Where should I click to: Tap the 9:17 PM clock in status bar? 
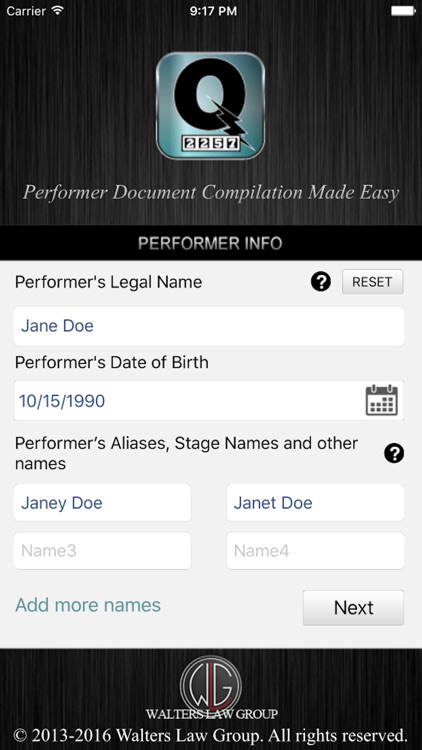tap(213, 11)
